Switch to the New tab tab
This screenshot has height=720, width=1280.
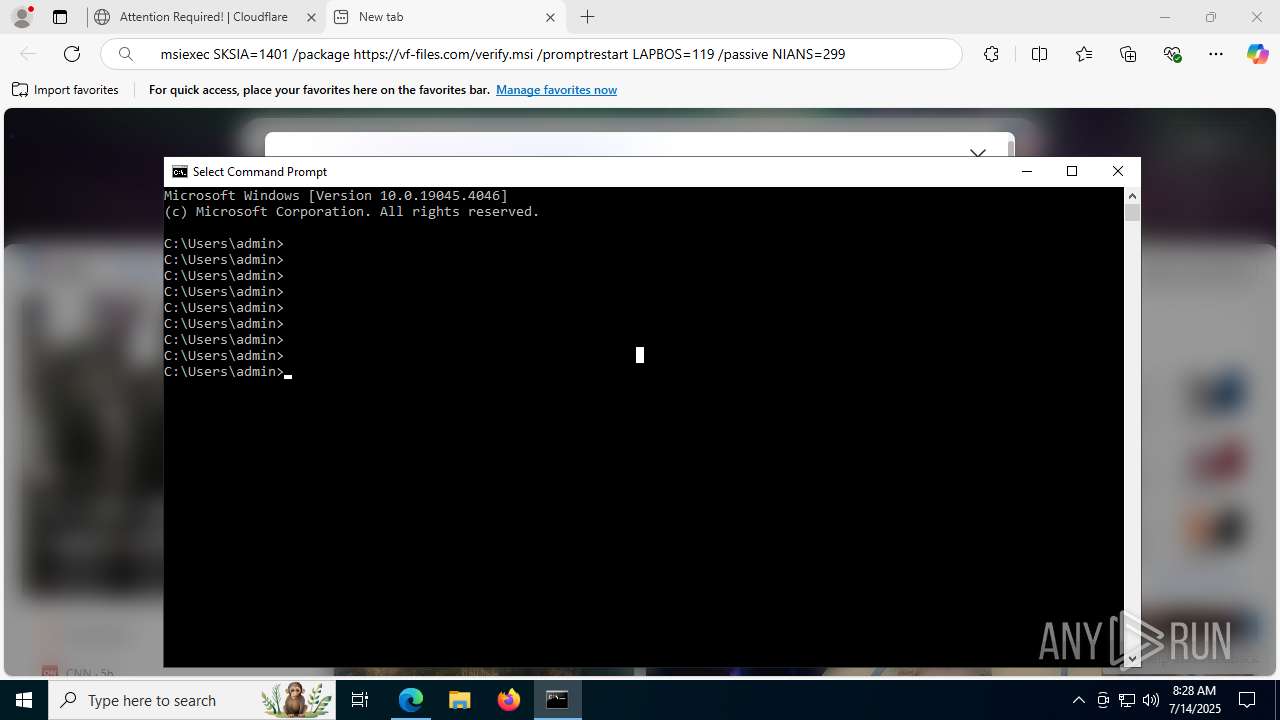tap(445, 17)
